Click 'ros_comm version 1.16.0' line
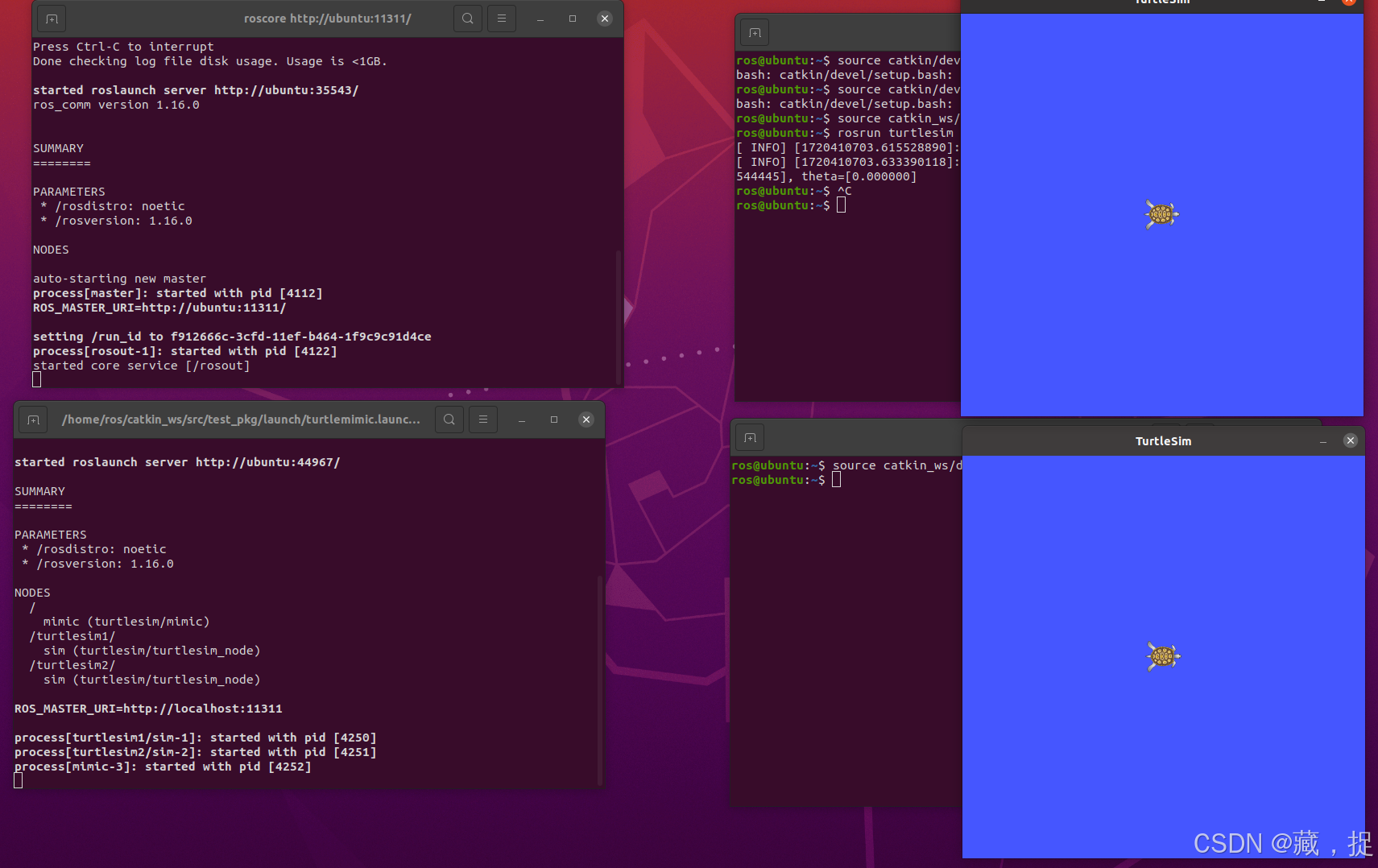 pos(116,105)
